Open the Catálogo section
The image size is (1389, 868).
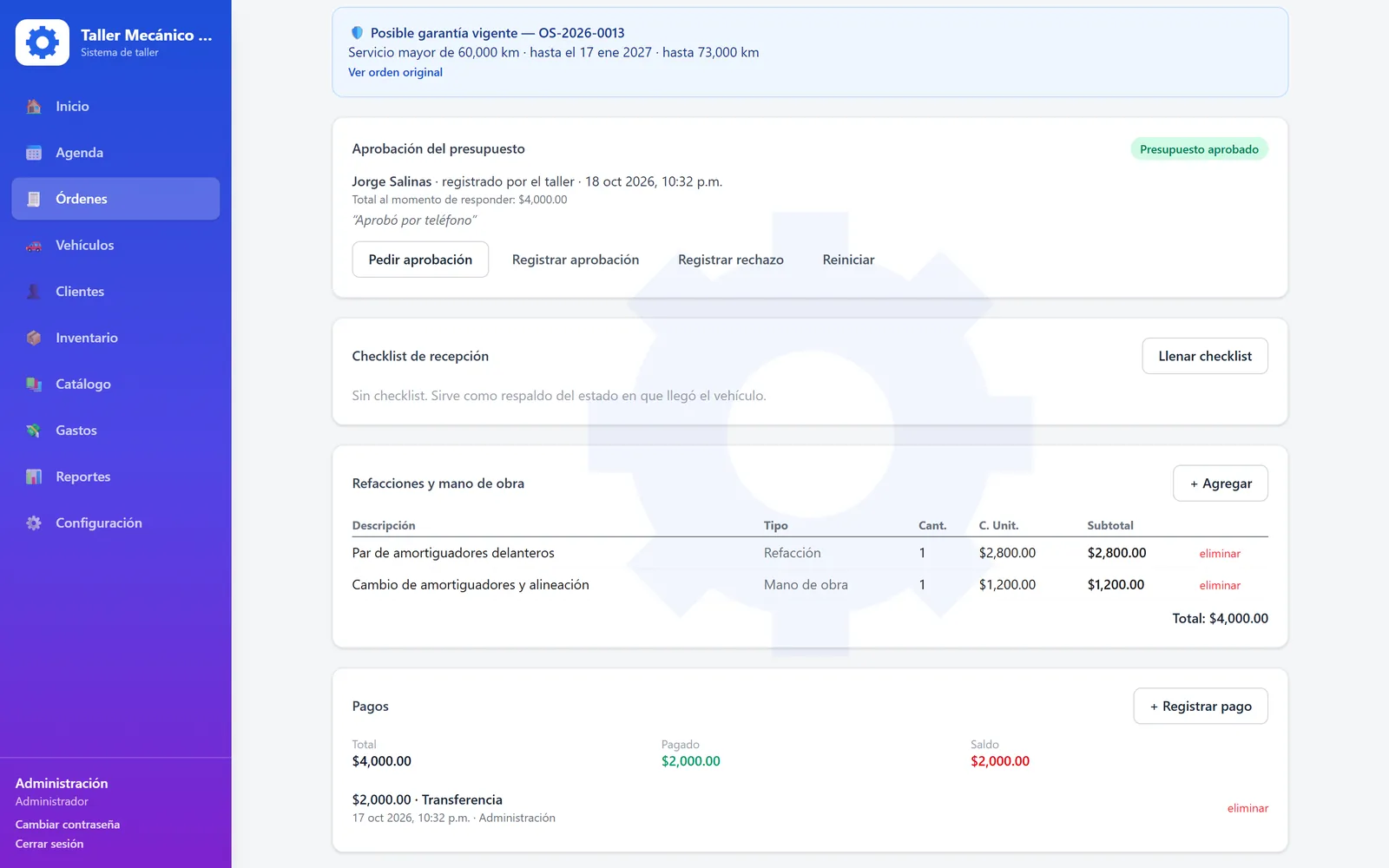[115, 384]
